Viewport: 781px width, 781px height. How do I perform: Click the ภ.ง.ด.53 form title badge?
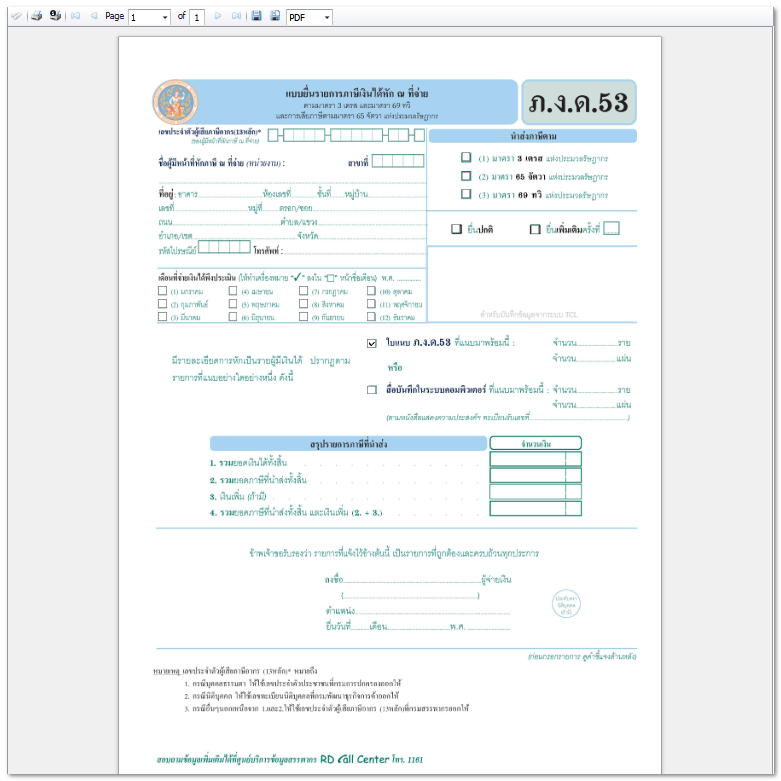click(579, 103)
